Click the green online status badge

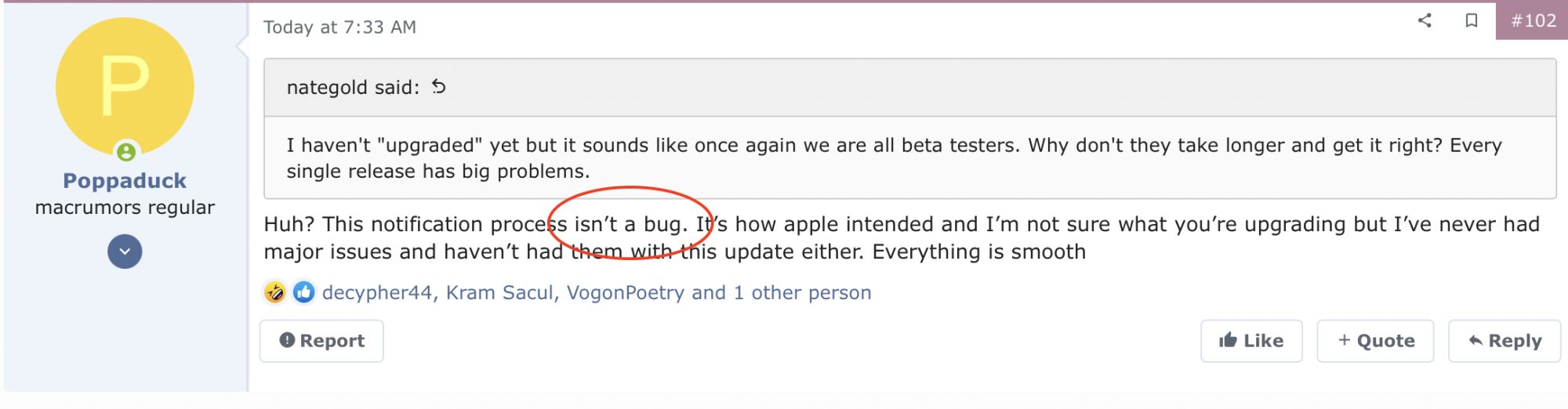[x=126, y=152]
